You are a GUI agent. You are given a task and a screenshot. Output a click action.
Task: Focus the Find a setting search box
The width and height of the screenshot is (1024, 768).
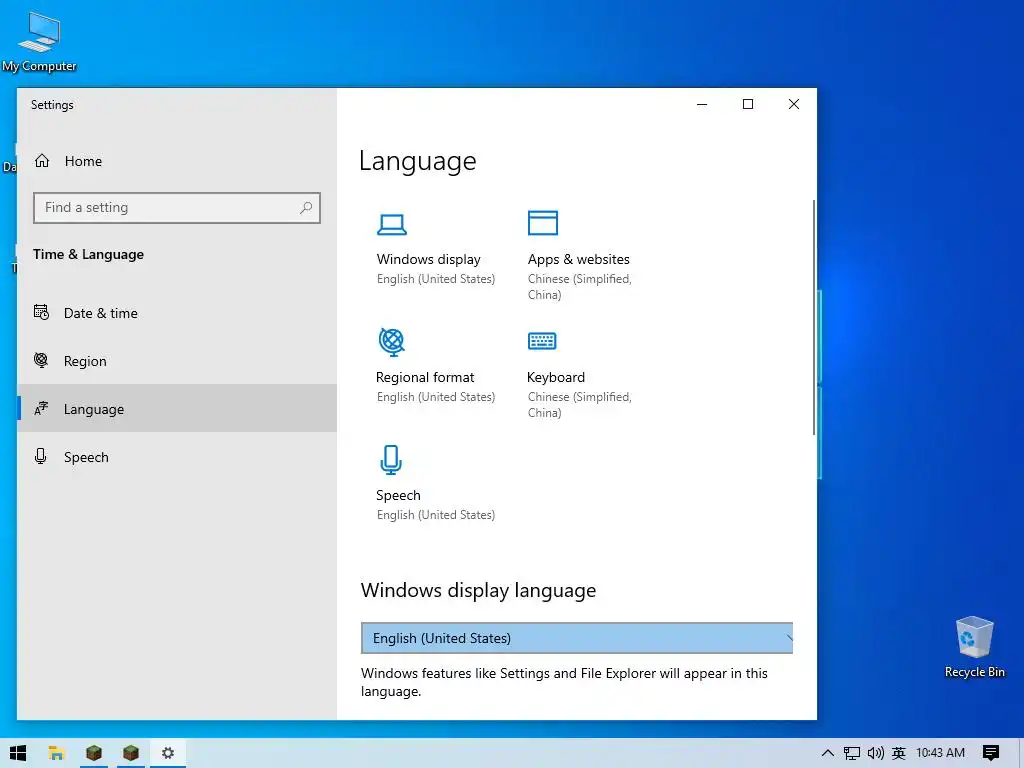point(176,208)
